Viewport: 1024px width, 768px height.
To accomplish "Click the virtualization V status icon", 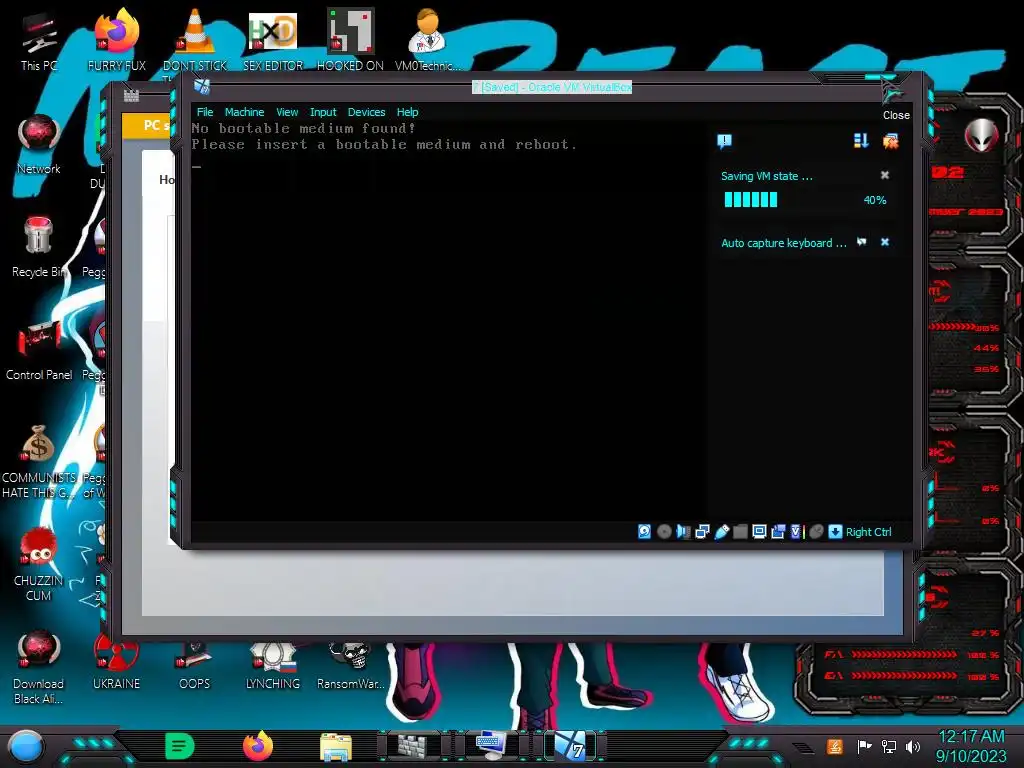I will [797, 532].
